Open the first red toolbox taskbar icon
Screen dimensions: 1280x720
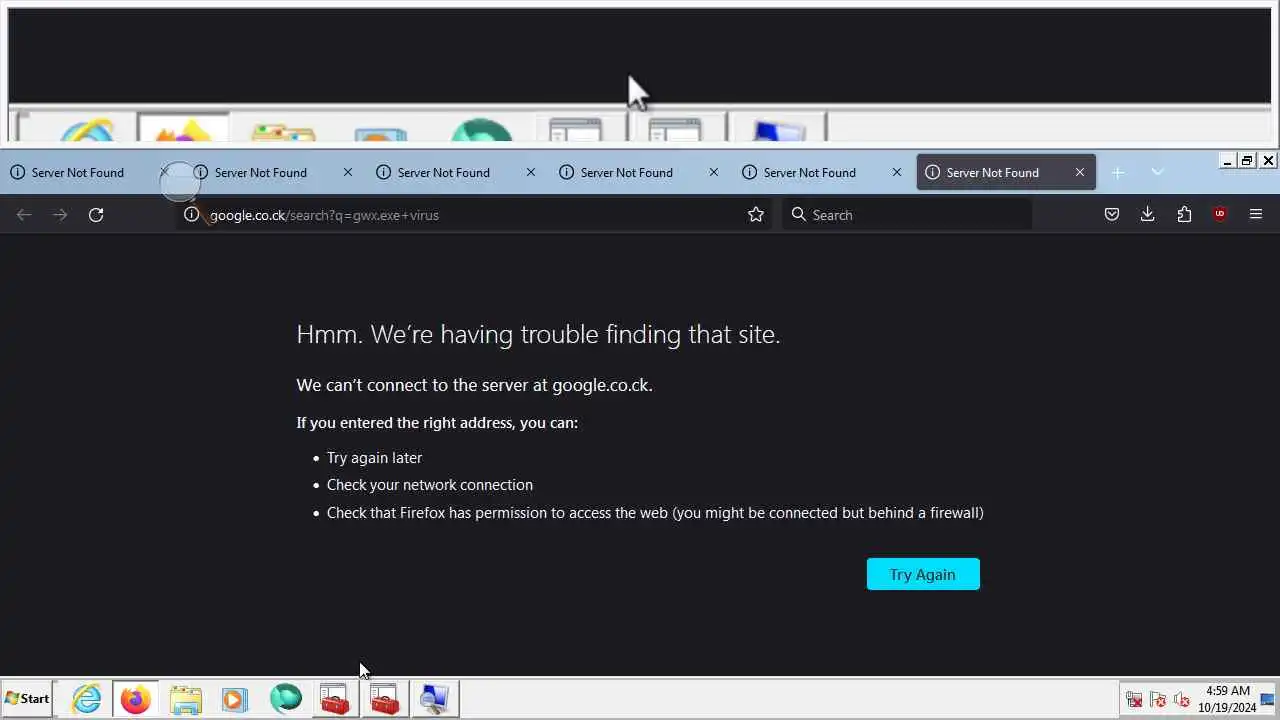pyautogui.click(x=335, y=698)
